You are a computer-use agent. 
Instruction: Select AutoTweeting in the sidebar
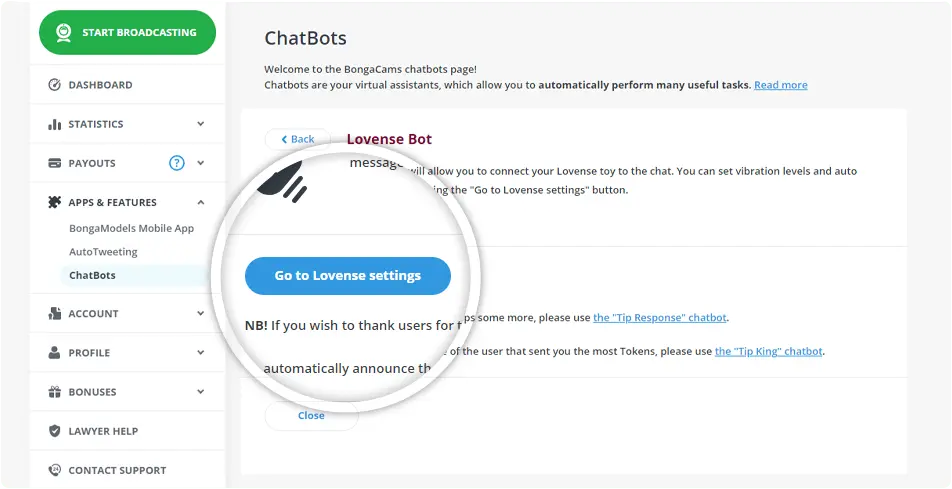(x=103, y=251)
